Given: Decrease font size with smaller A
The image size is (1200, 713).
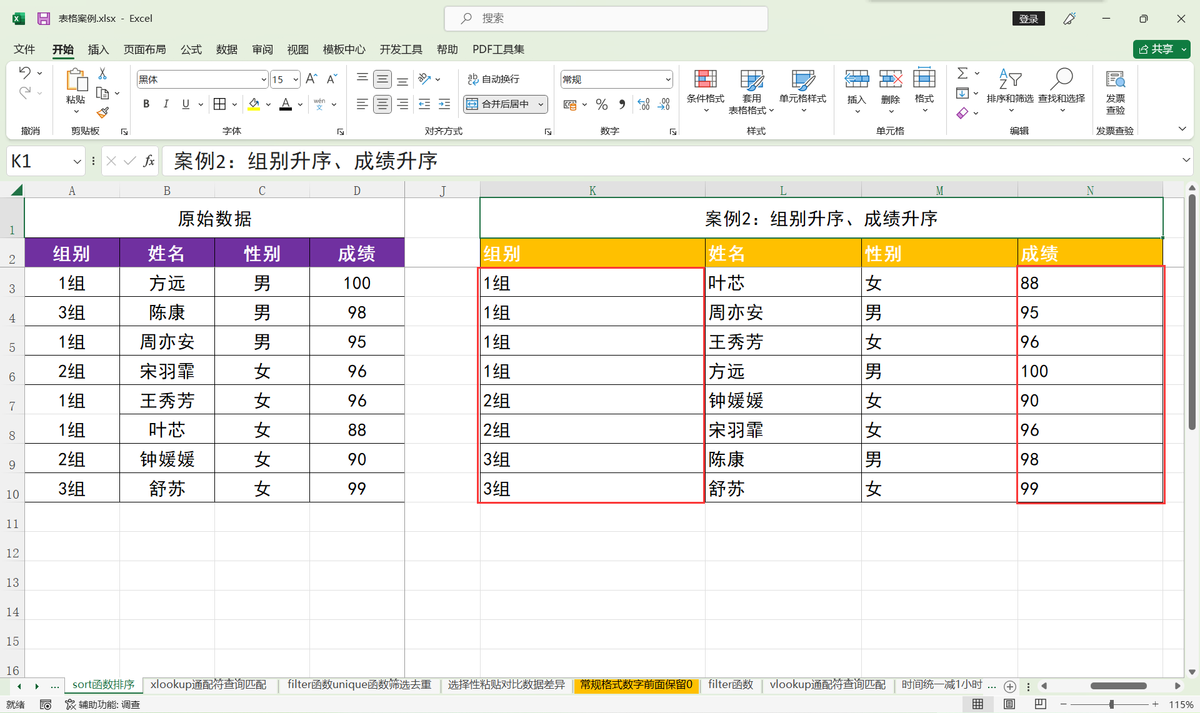Looking at the screenshot, I should [330, 79].
